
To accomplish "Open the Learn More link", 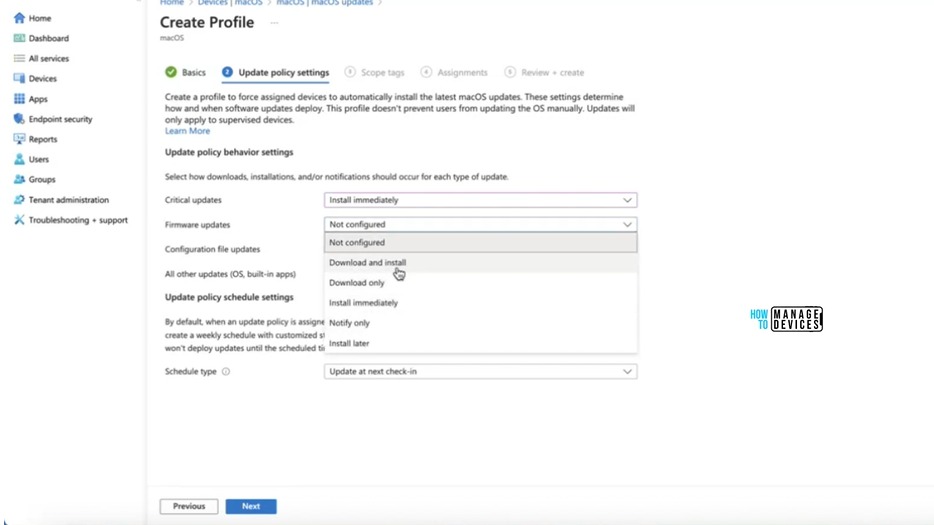I will click(x=187, y=131).
